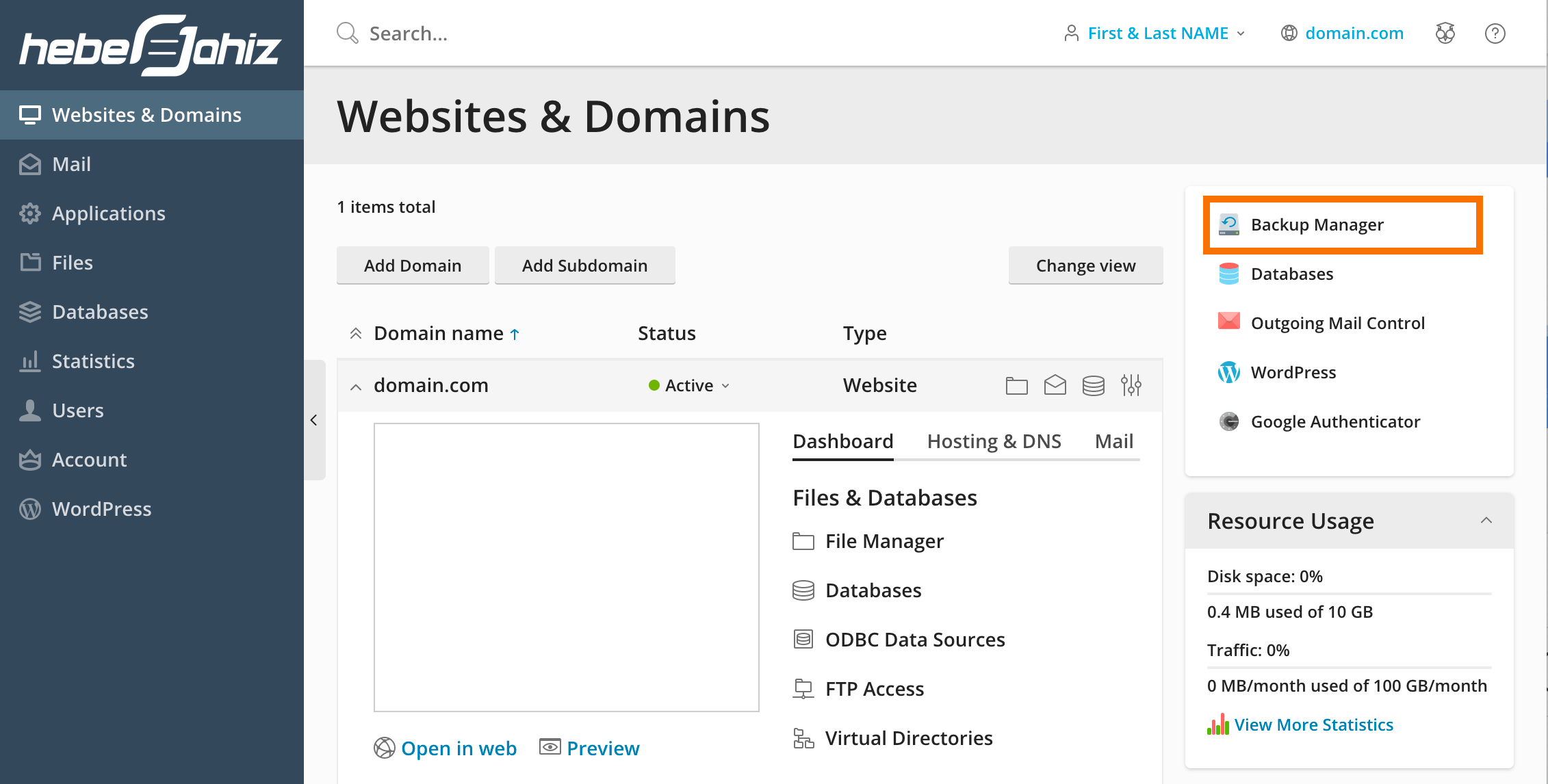This screenshot has height=784, width=1548.
Task: Open Google Authenticator
Action: coord(1335,422)
